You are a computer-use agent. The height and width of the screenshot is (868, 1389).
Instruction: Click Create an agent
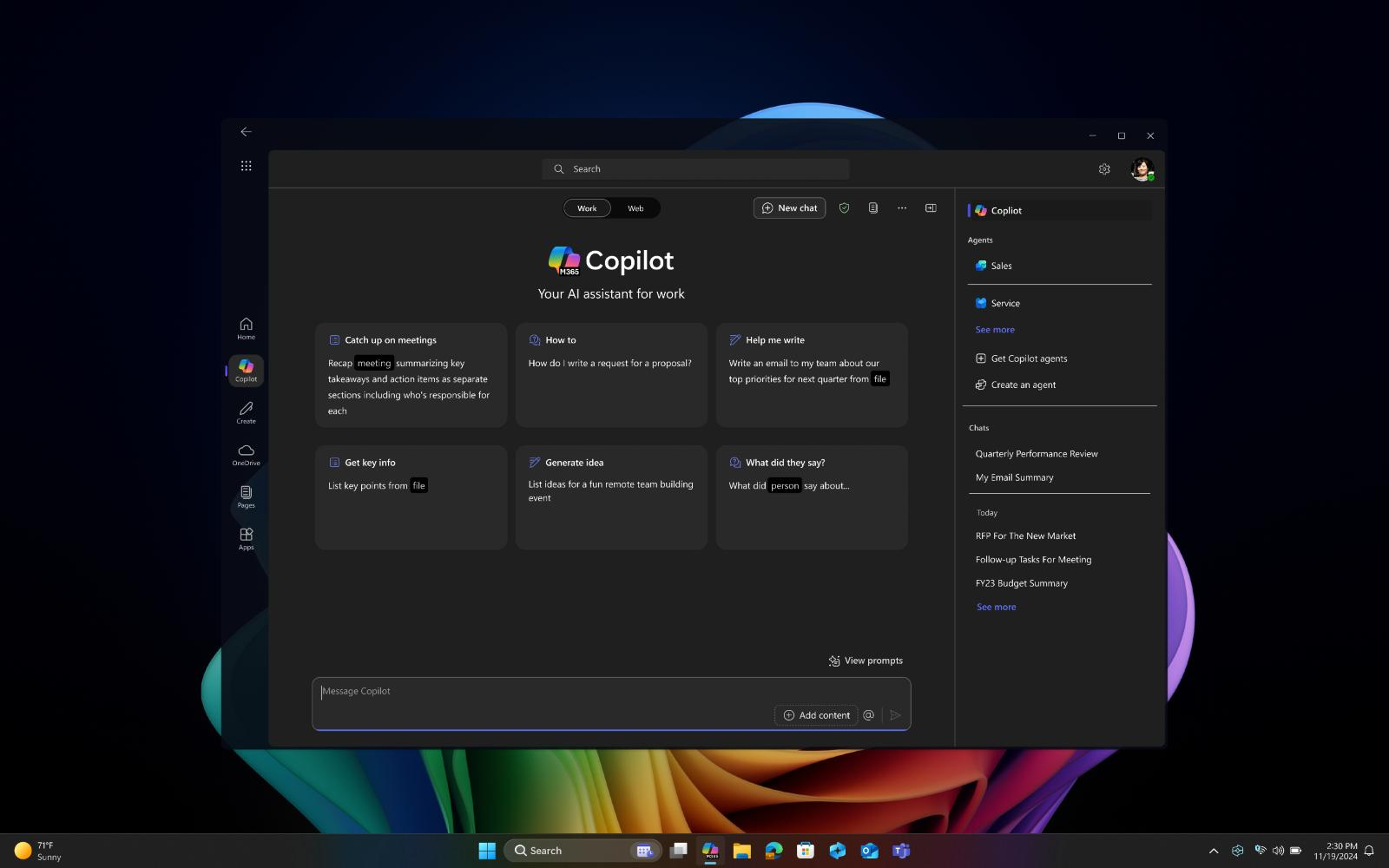coord(1015,385)
